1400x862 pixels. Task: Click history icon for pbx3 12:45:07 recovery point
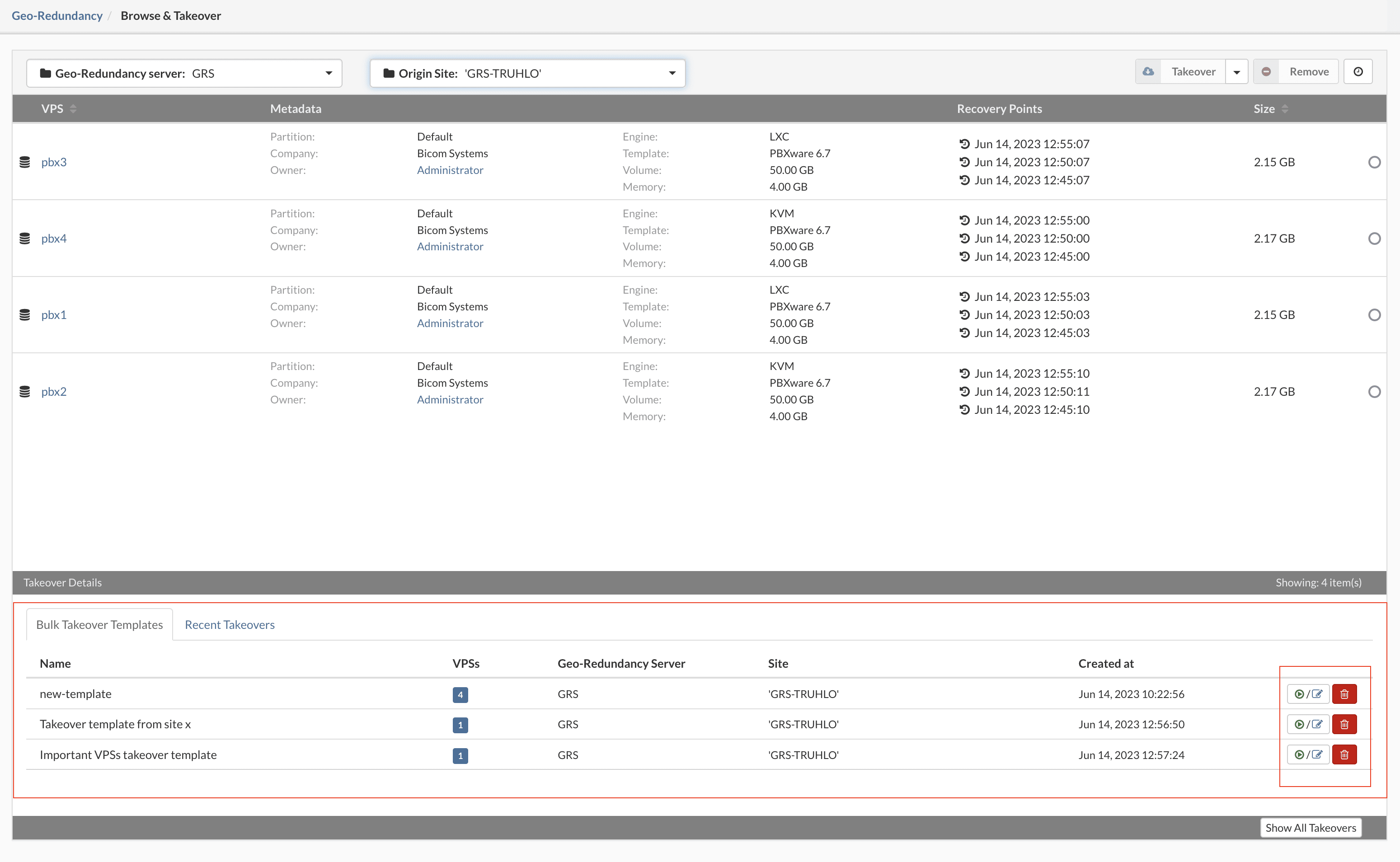click(x=964, y=180)
